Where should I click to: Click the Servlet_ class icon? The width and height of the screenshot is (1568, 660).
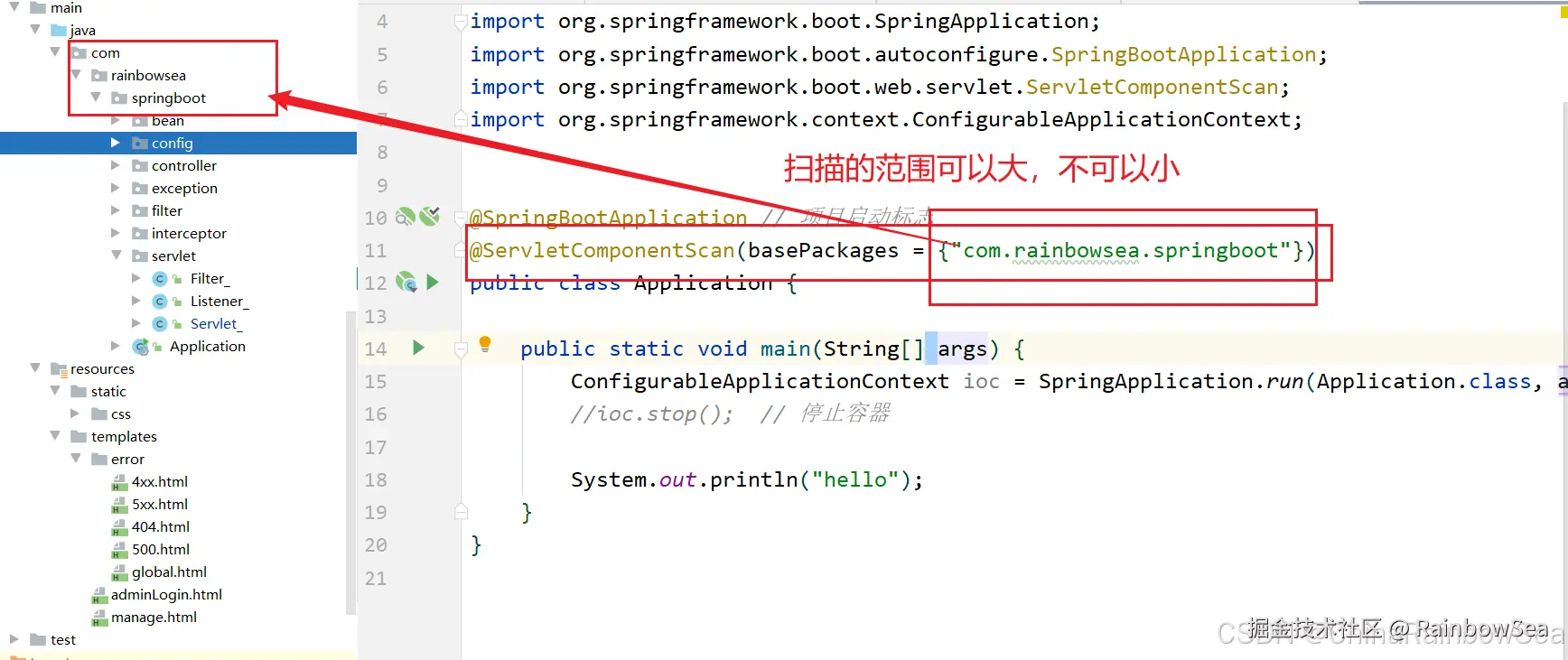(160, 324)
